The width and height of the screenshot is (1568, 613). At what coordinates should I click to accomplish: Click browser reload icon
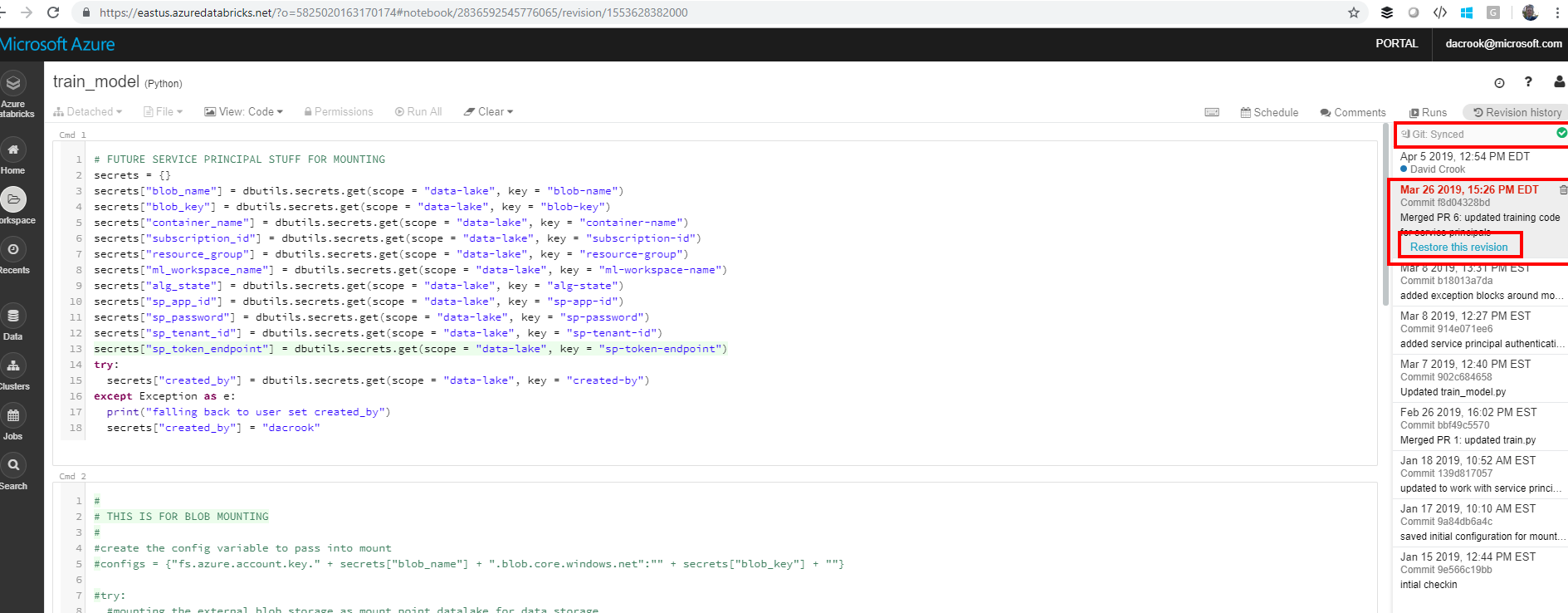point(53,12)
